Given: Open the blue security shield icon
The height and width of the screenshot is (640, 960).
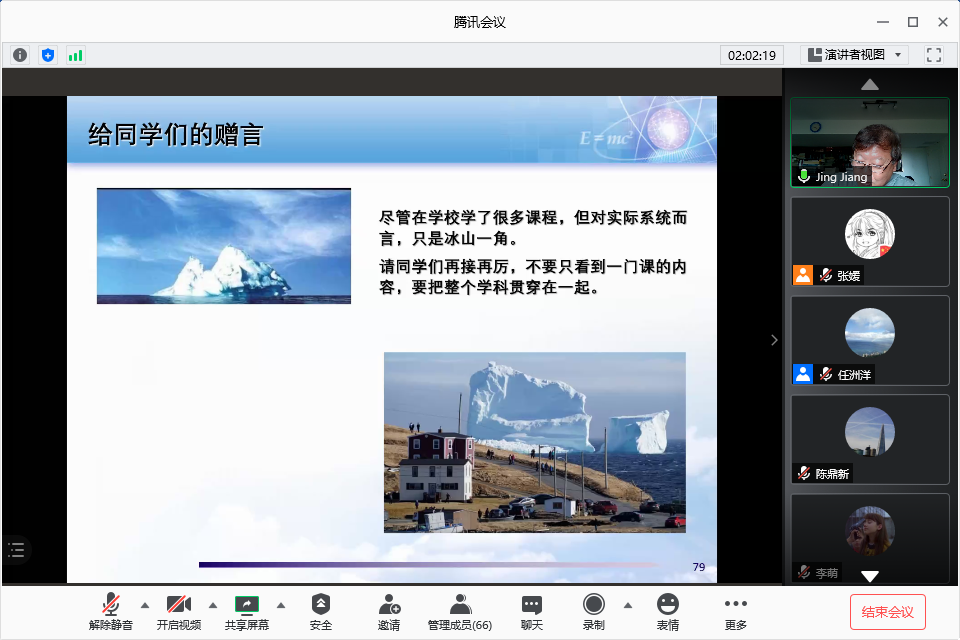Looking at the screenshot, I should coord(48,55).
